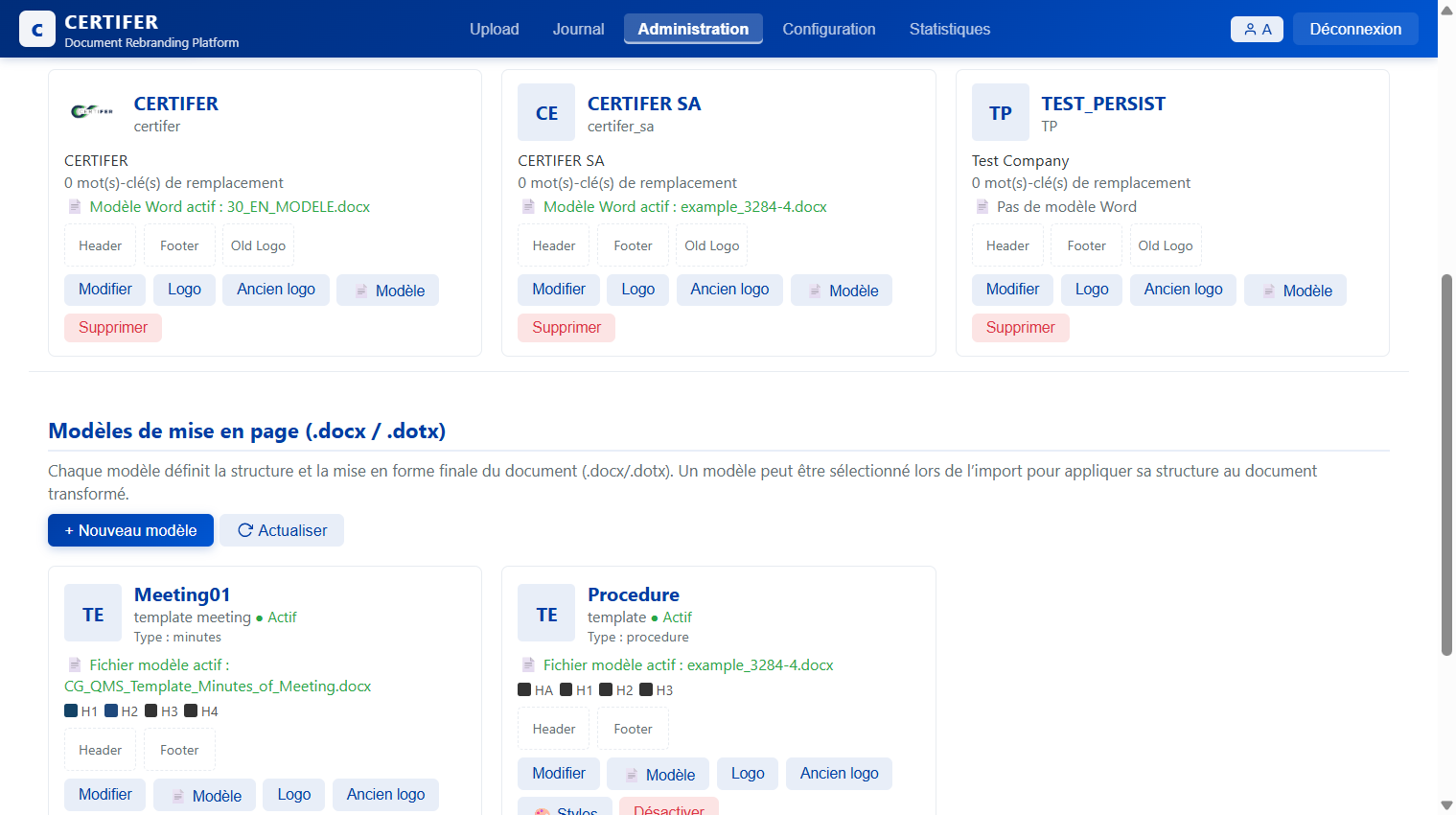Click the CERTIFER company logo thumbnail
This screenshot has width=1456, height=815.
[x=92, y=112]
